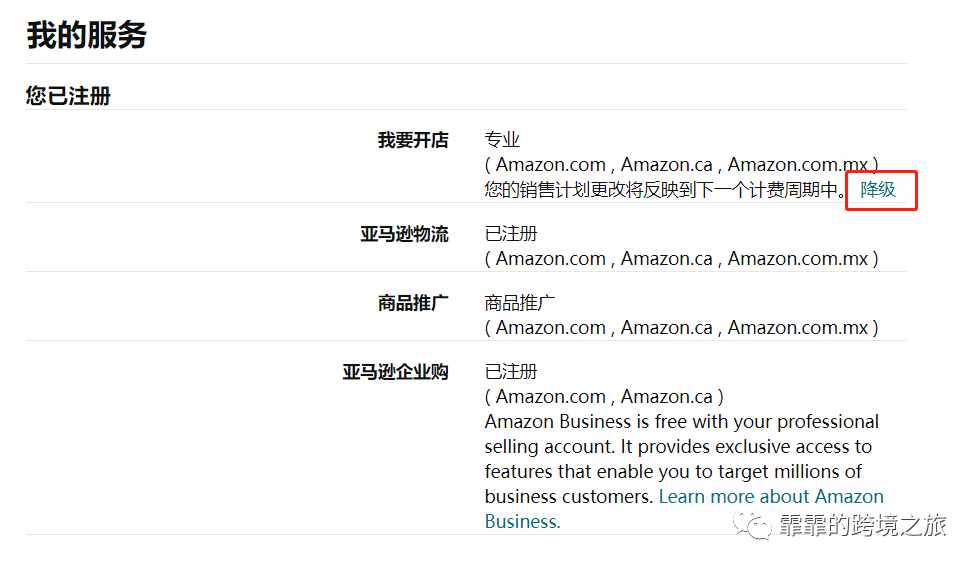Select 已注册 status under 亚马逊企业购

coord(511,372)
